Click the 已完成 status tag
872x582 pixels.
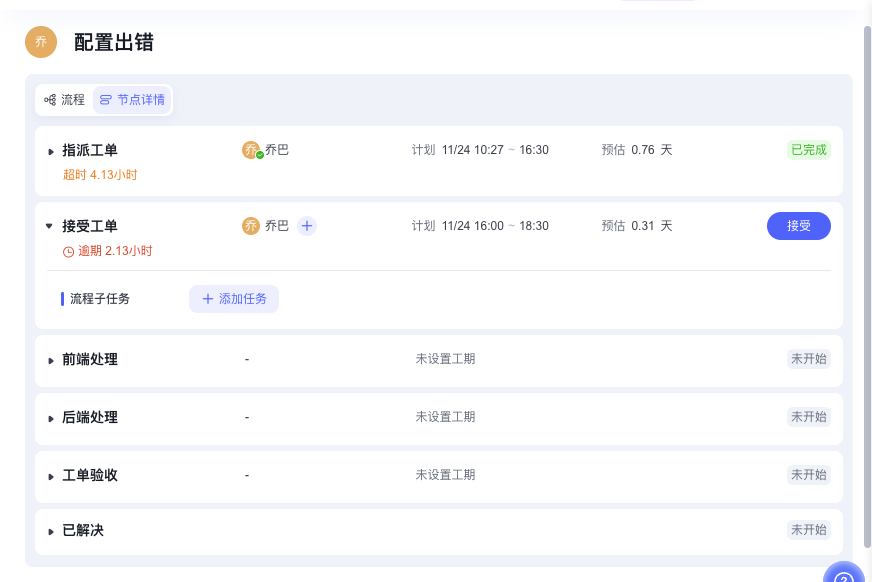[x=808, y=150]
